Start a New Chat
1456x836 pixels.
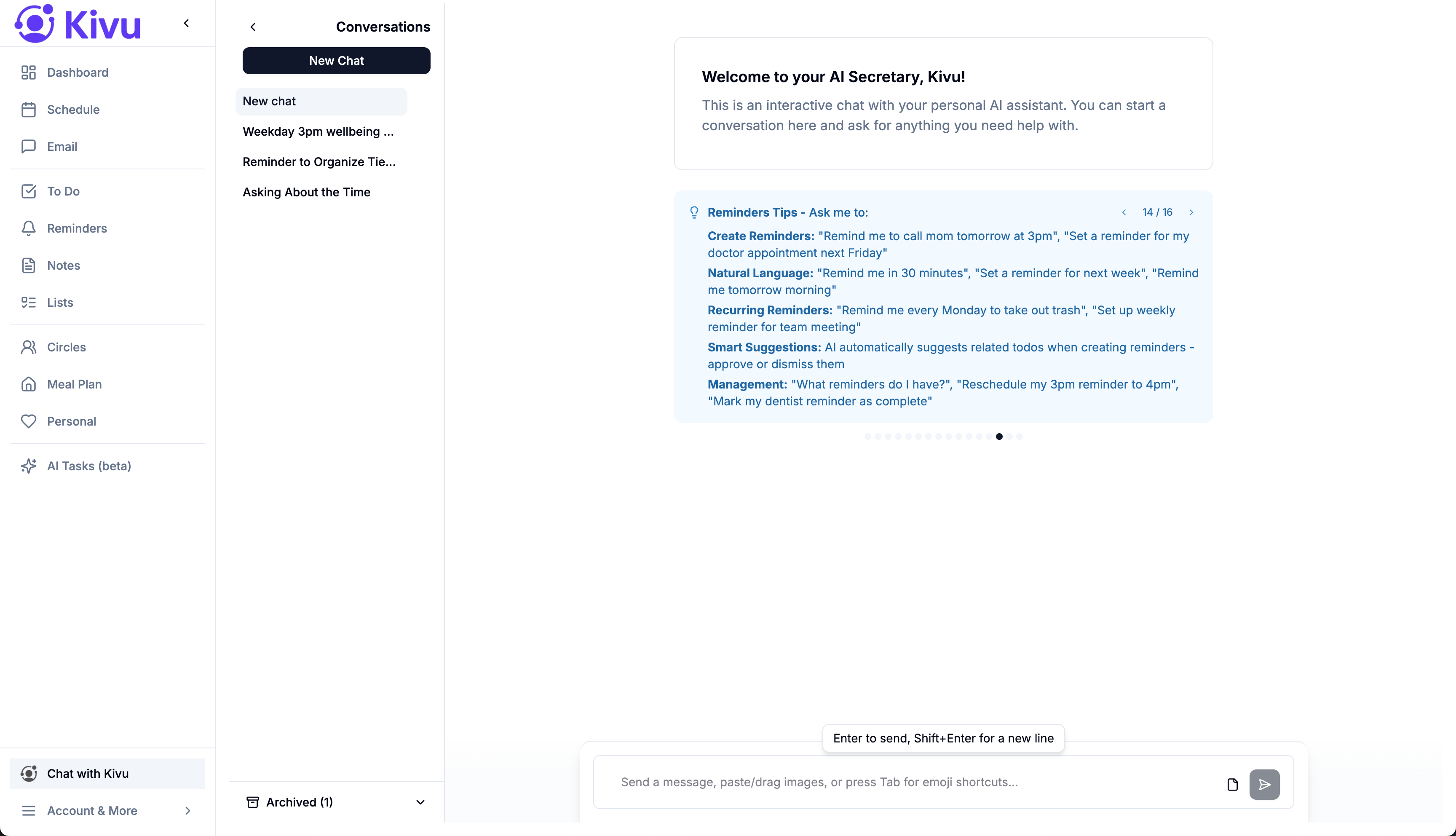[336, 60]
